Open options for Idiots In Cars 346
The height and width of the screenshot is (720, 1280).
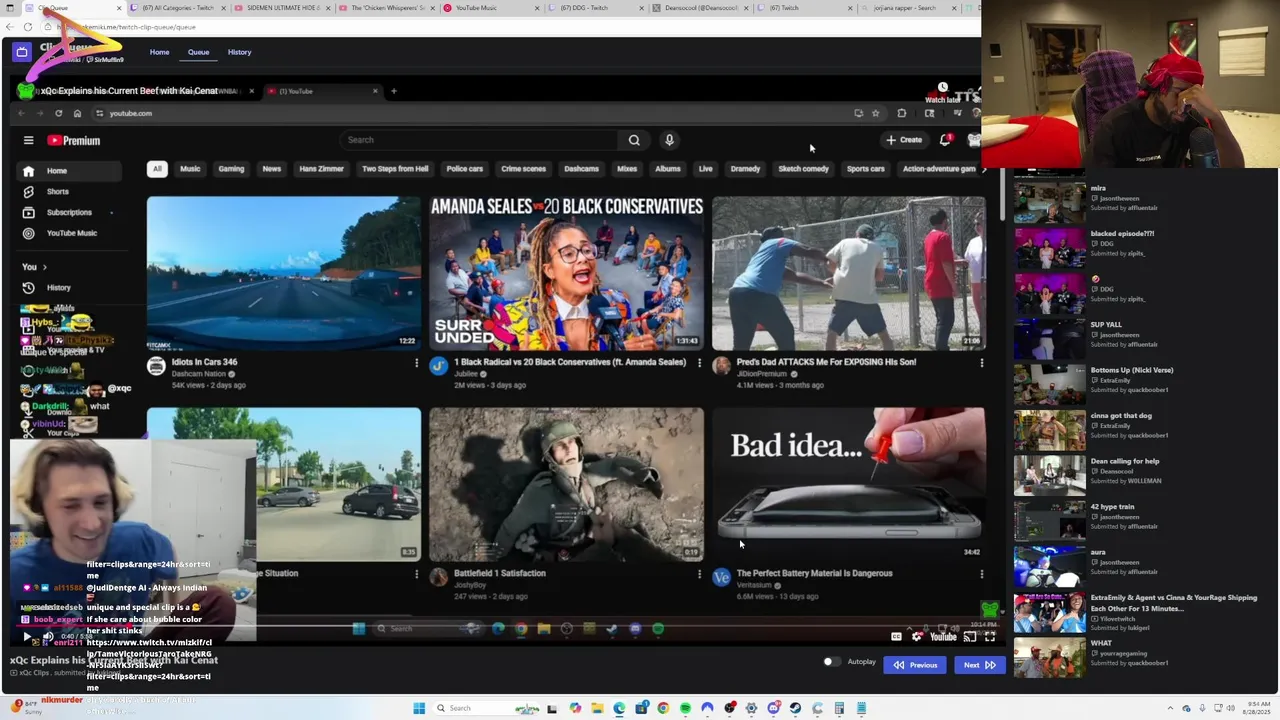tap(416, 363)
